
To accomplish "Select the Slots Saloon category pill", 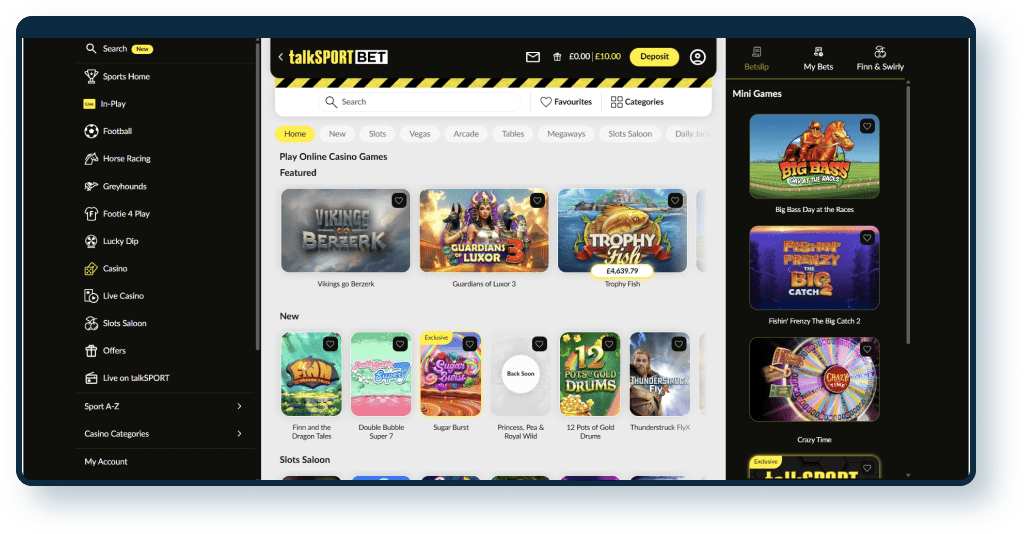I will 630,134.
